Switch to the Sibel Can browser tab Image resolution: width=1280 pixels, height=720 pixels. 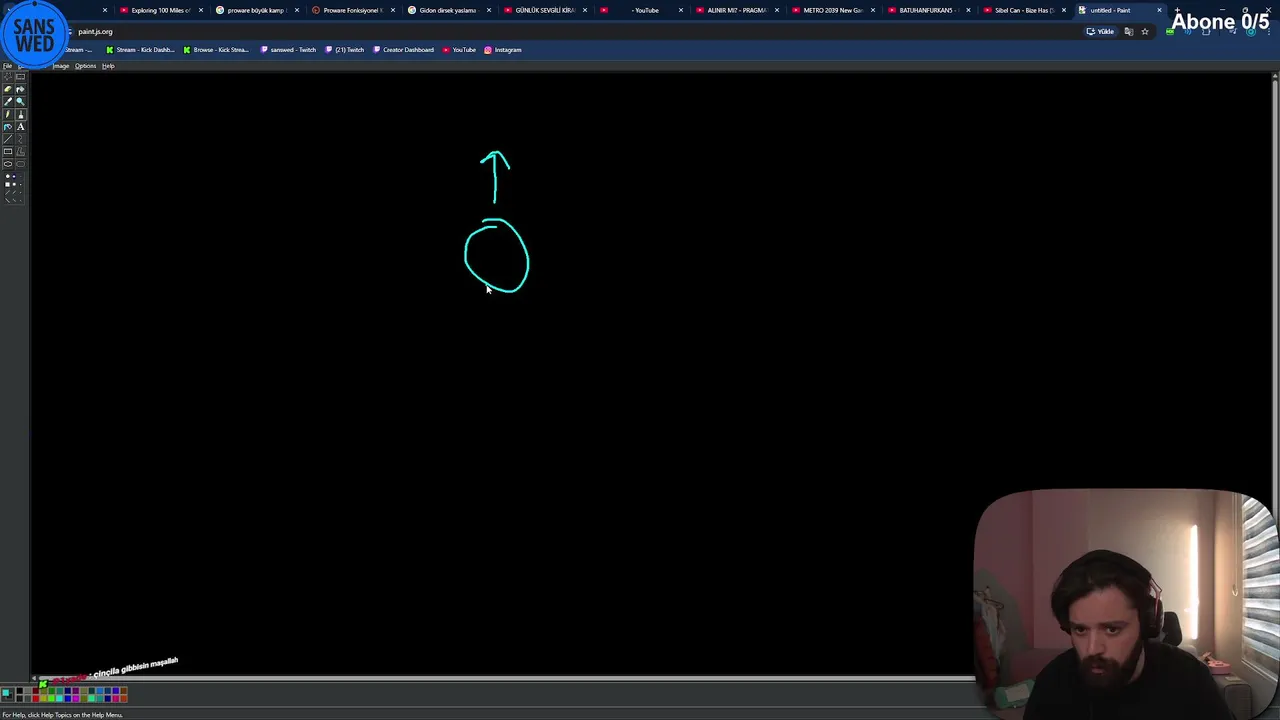point(1023,10)
